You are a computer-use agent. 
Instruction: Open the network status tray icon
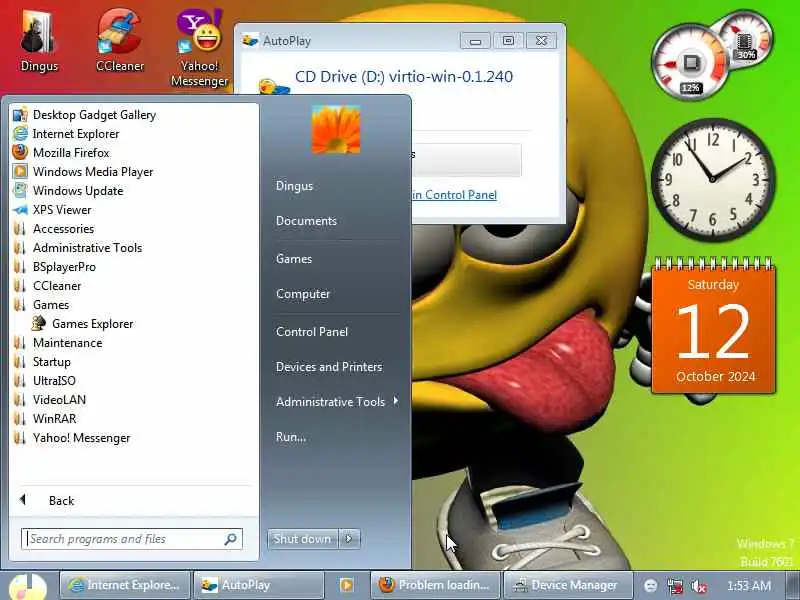tap(675, 586)
